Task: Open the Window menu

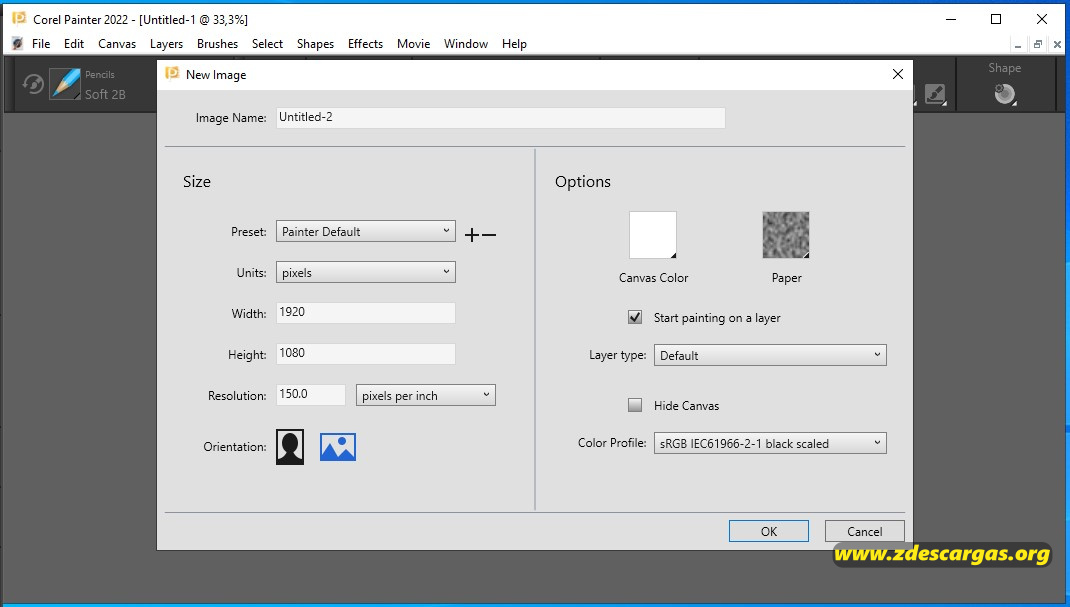Action: tap(466, 44)
